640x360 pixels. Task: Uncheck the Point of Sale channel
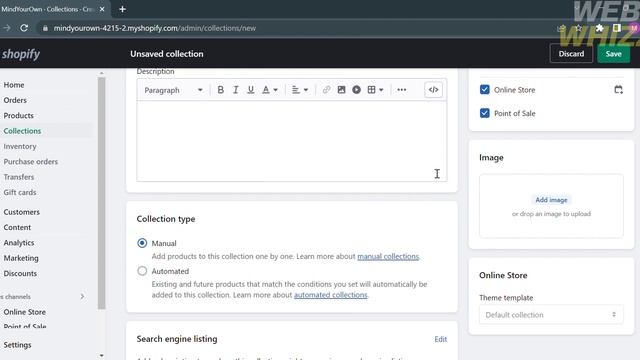click(484, 113)
